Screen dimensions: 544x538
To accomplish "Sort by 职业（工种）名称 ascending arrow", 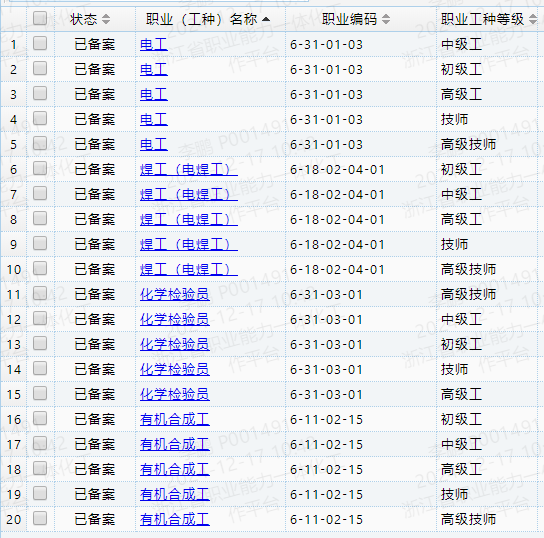I will coord(266,19).
